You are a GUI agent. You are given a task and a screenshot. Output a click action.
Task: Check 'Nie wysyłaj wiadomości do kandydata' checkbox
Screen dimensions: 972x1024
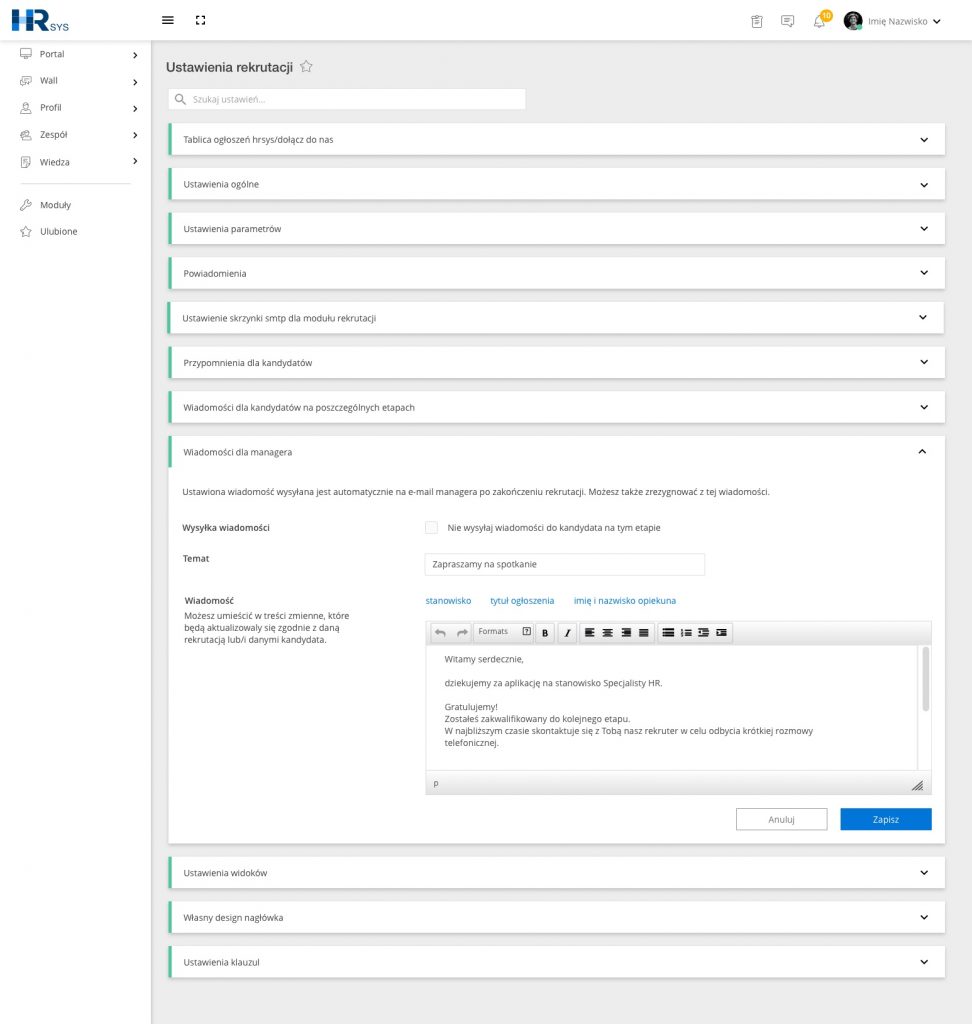431,527
